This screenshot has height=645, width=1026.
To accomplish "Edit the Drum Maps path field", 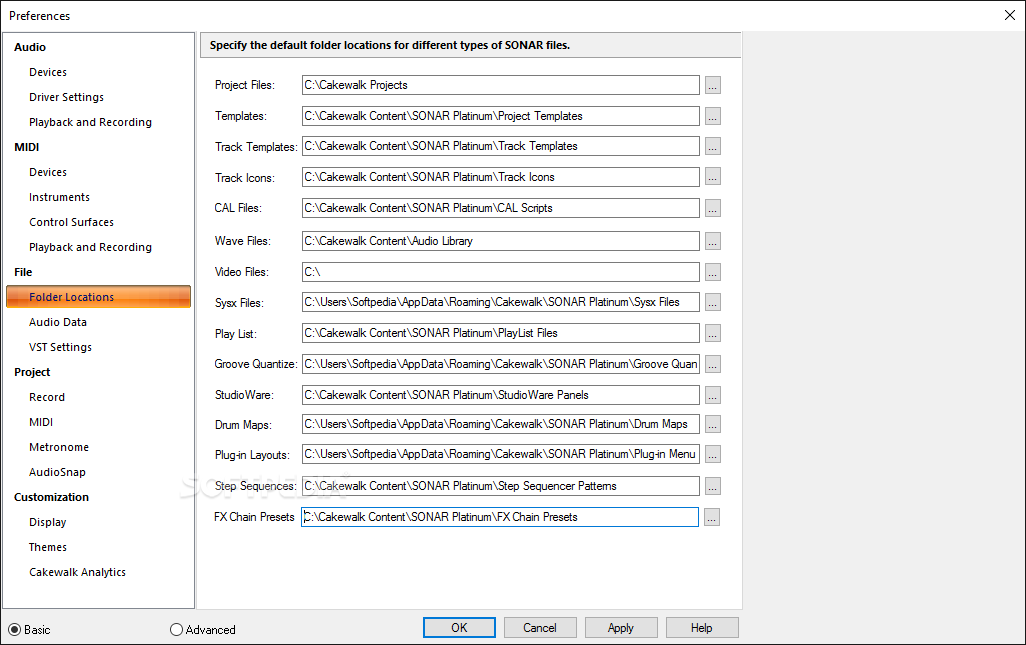I will [x=501, y=424].
